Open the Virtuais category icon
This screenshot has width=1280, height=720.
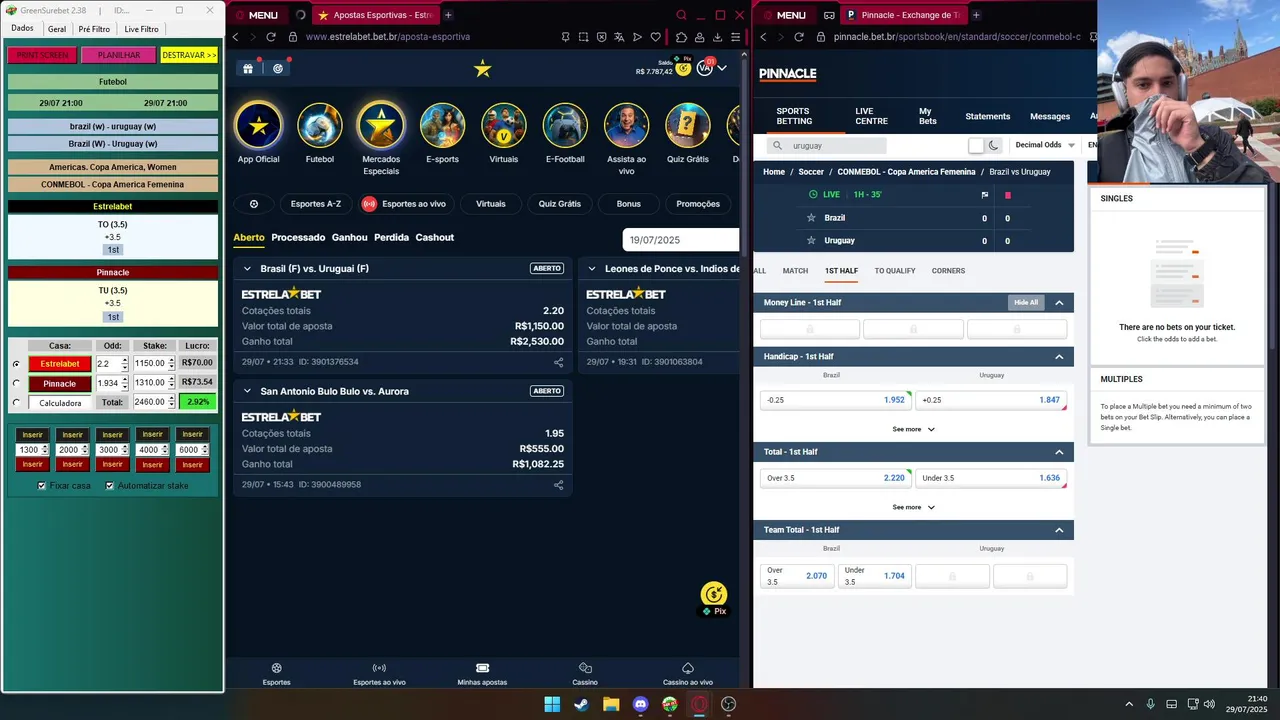(x=504, y=126)
